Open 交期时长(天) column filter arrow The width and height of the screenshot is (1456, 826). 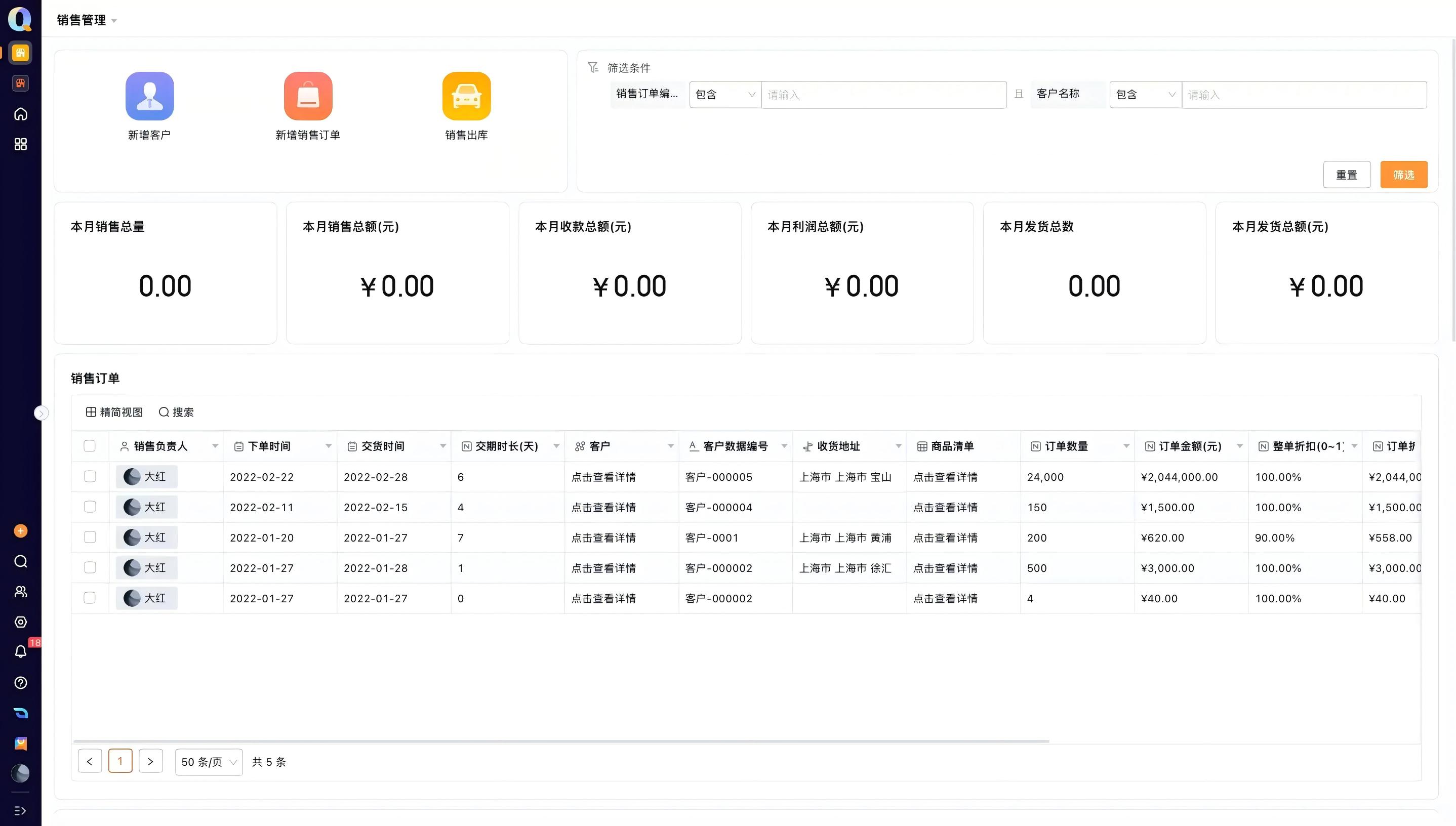click(557, 446)
